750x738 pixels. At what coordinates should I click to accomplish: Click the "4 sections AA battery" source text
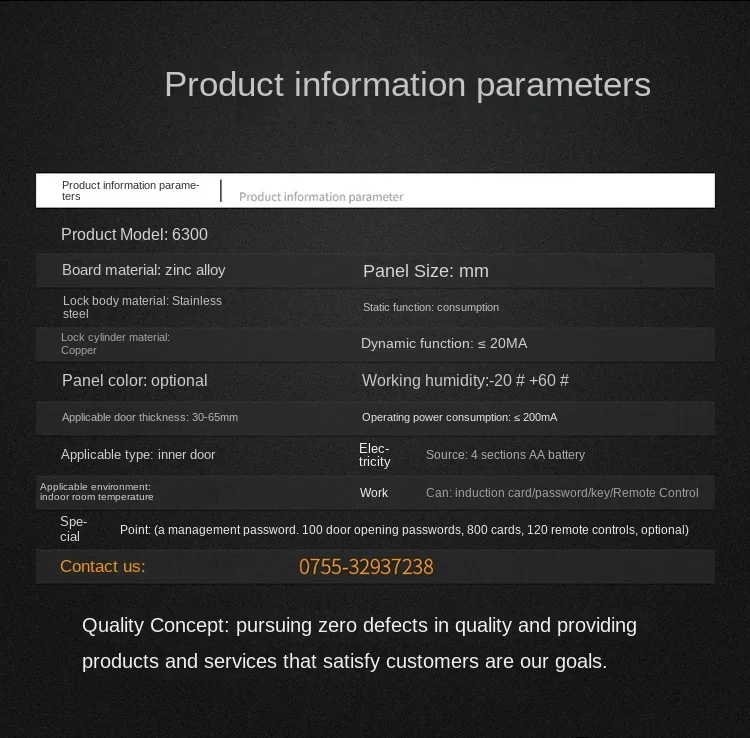(x=505, y=455)
